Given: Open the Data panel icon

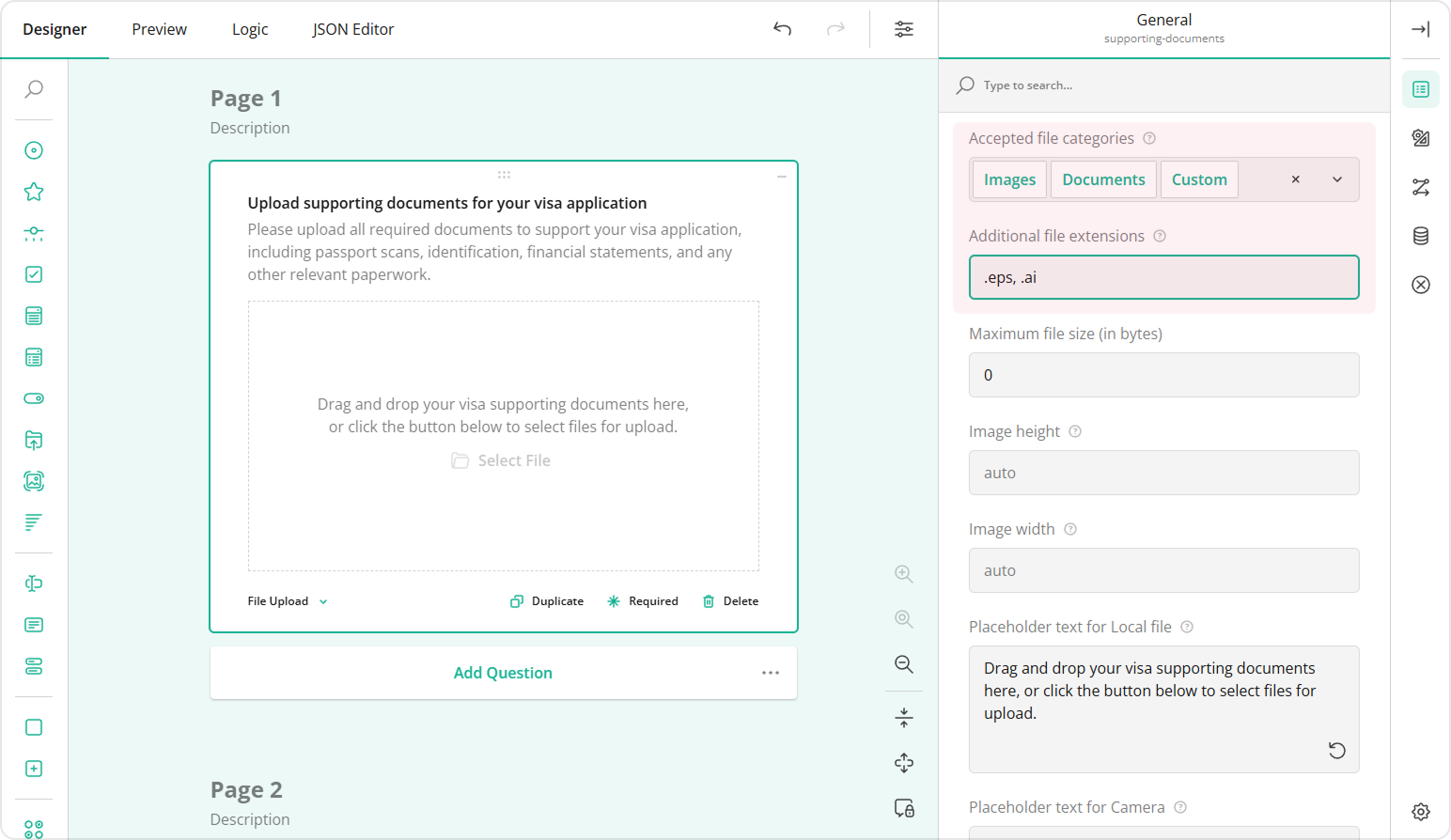Looking at the screenshot, I should [x=1420, y=236].
